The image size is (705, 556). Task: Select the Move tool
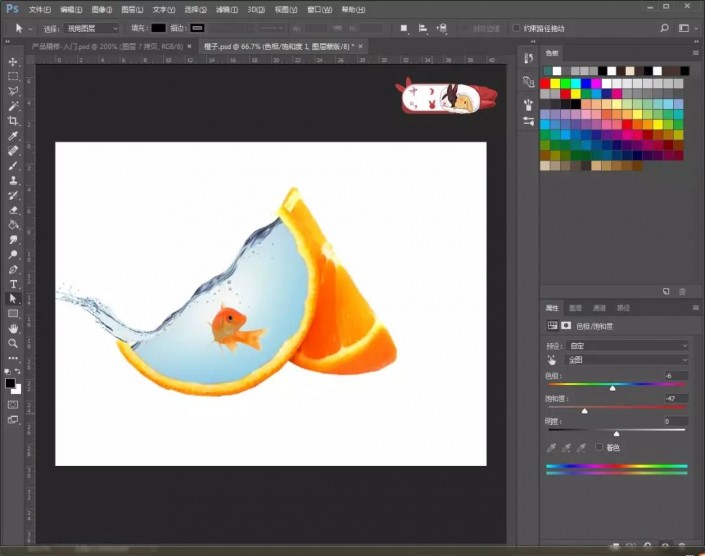(x=13, y=62)
